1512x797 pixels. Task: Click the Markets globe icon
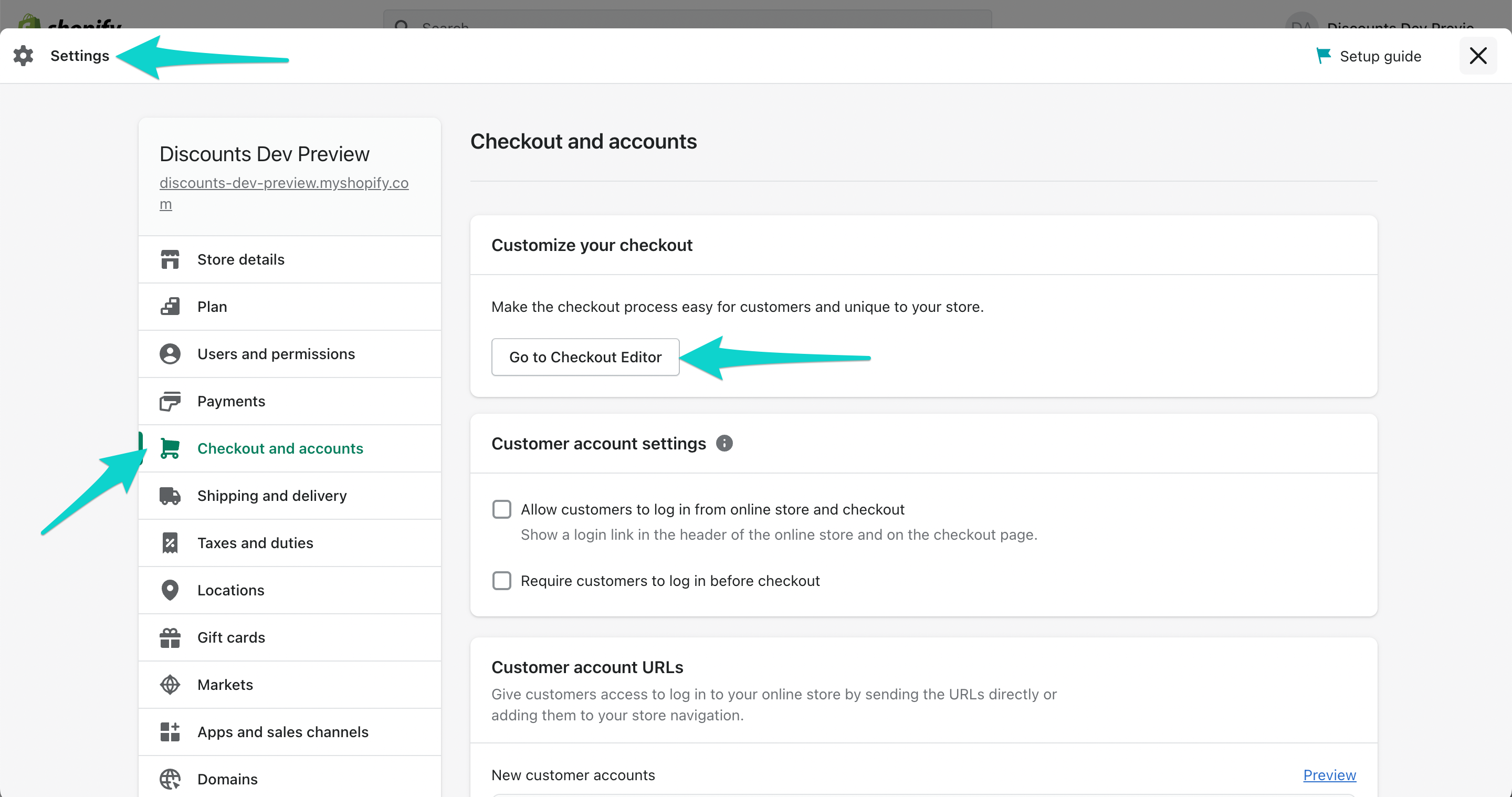[x=170, y=684]
